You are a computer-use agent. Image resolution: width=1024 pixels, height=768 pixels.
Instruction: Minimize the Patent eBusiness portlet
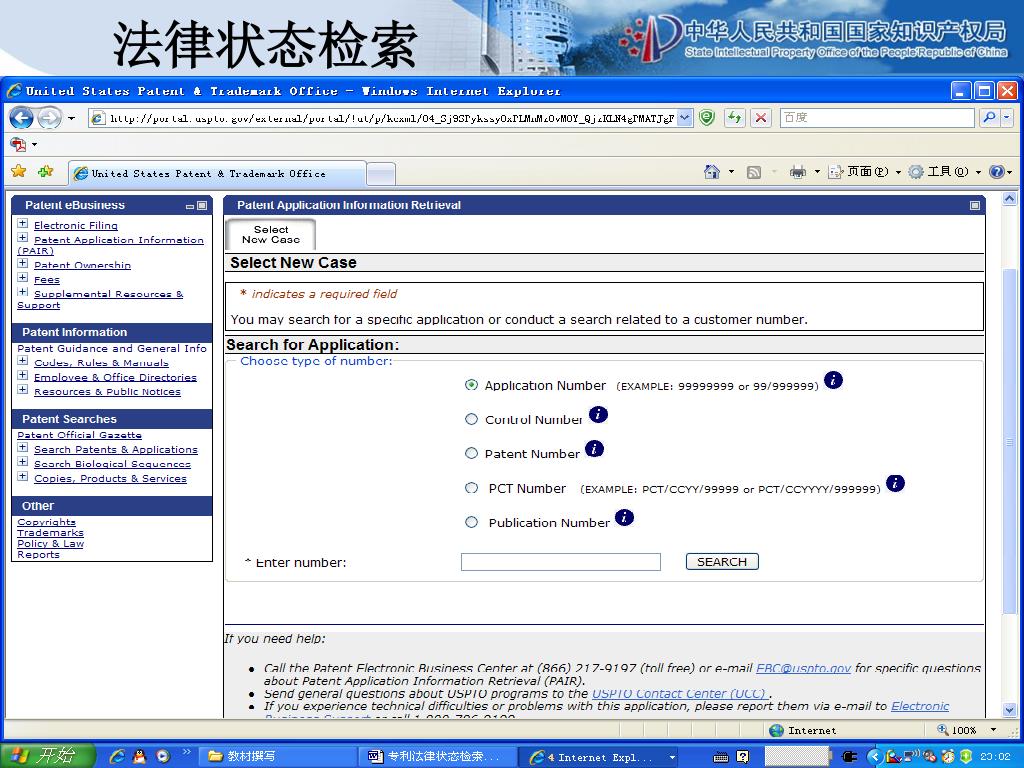pos(190,206)
